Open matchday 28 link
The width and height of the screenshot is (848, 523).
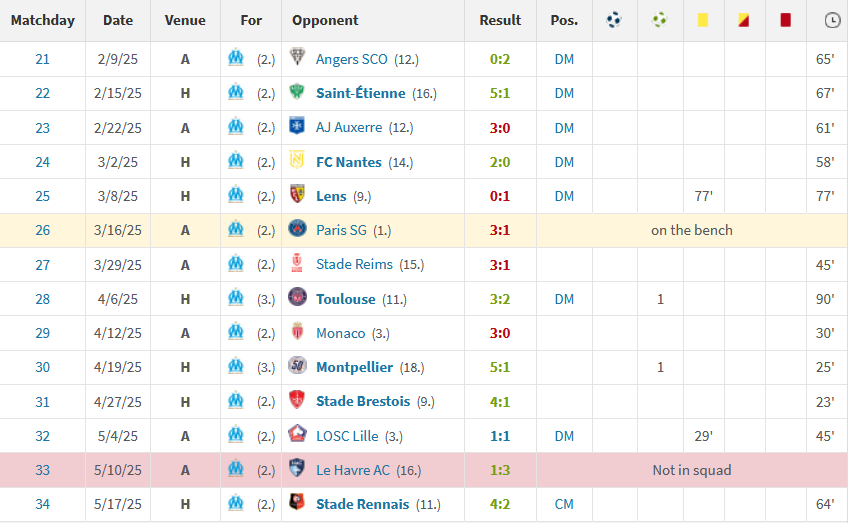tap(42, 299)
